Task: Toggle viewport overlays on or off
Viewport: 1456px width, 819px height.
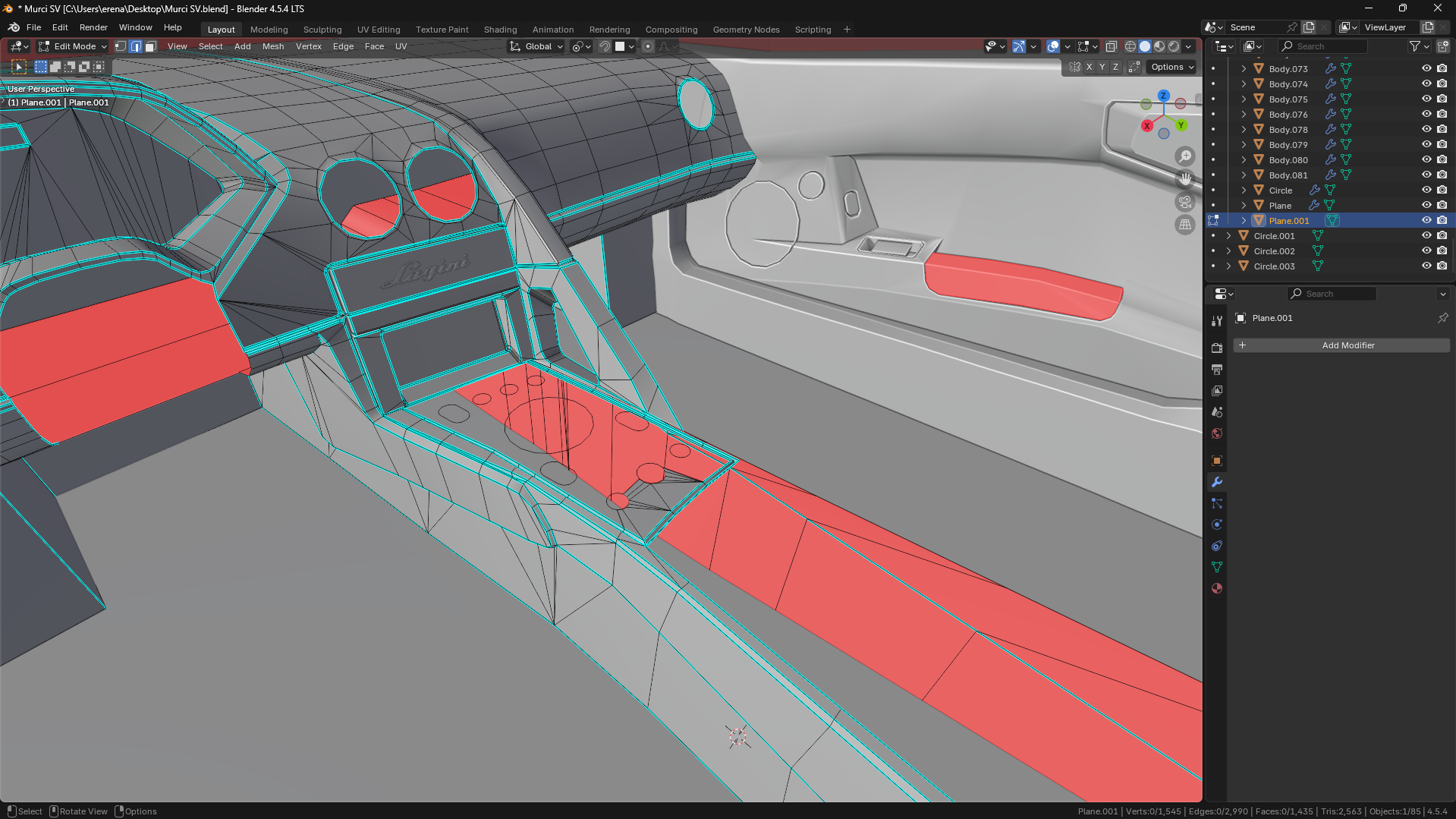Action: click(x=1053, y=46)
